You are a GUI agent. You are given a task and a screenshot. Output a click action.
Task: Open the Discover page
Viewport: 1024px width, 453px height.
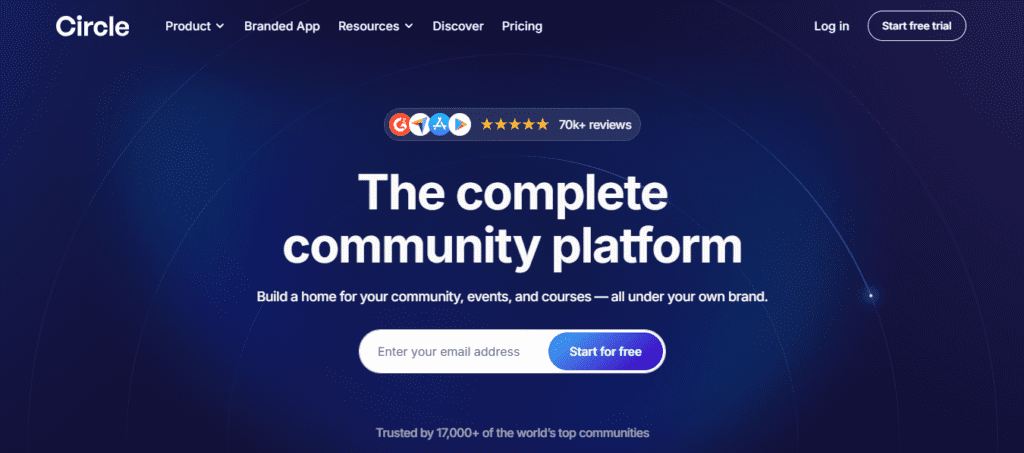click(x=458, y=26)
